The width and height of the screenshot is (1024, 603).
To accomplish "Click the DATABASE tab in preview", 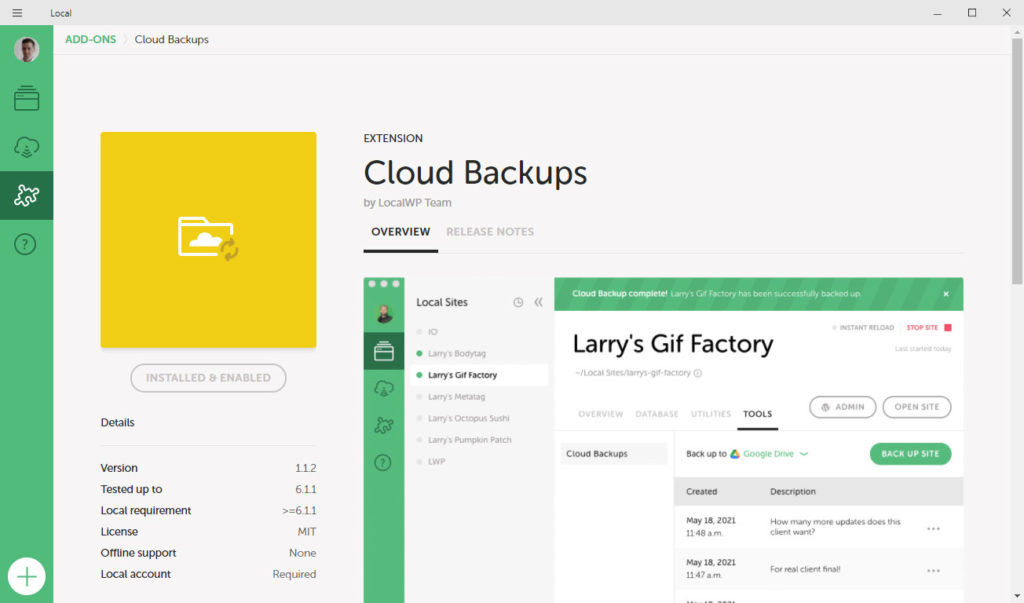I will pyautogui.click(x=656, y=414).
